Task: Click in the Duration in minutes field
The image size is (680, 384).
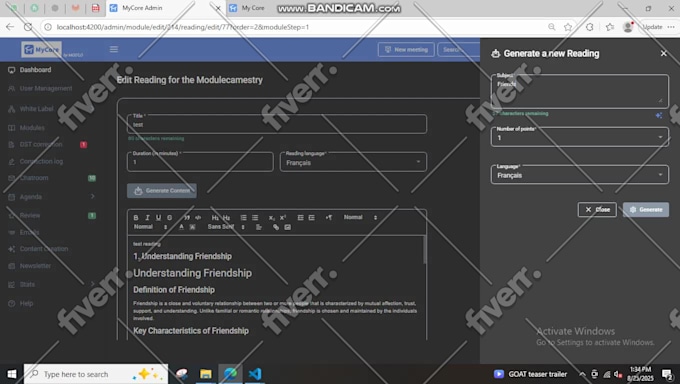Action: [200, 161]
